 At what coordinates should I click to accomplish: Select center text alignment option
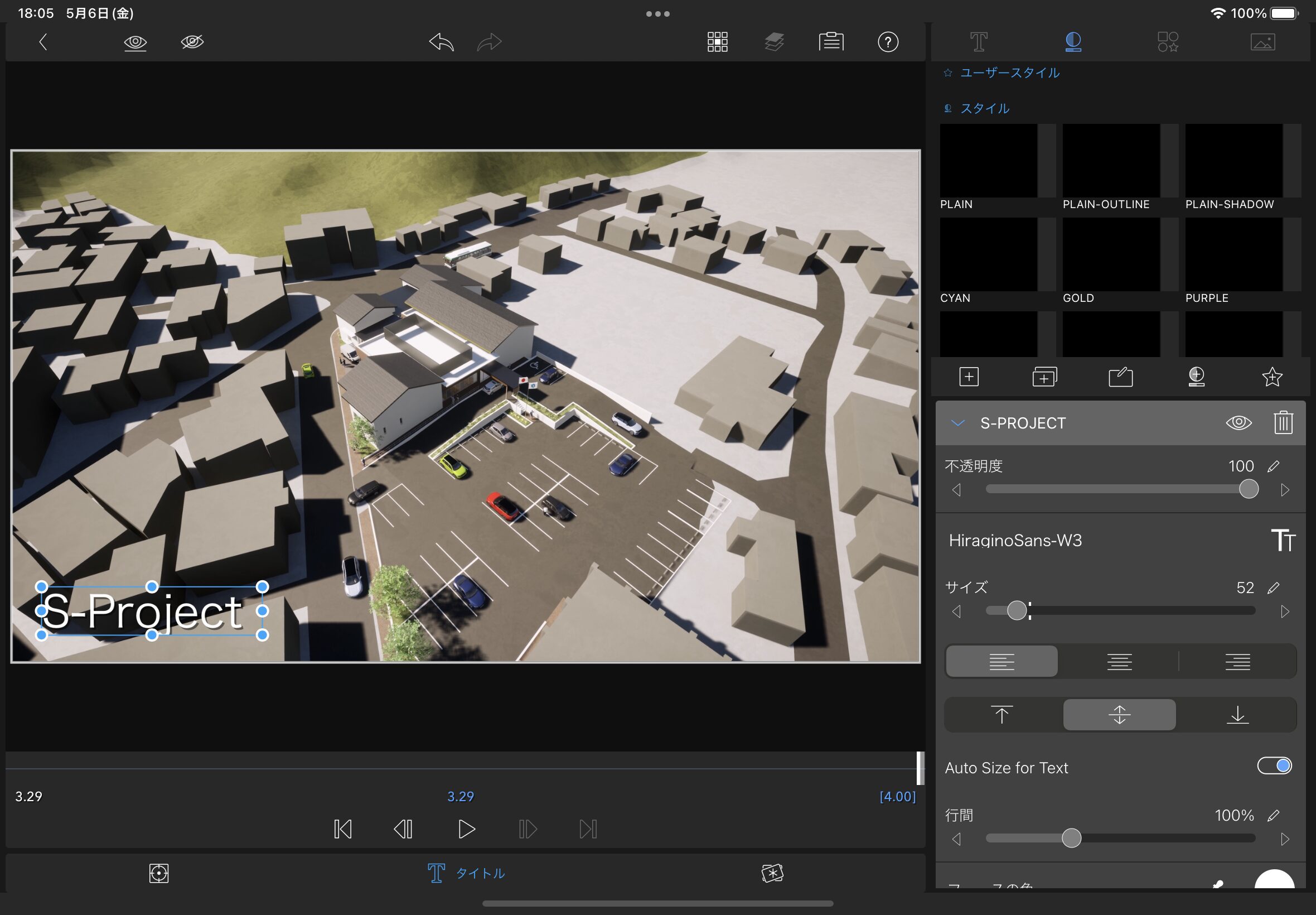(x=1119, y=662)
